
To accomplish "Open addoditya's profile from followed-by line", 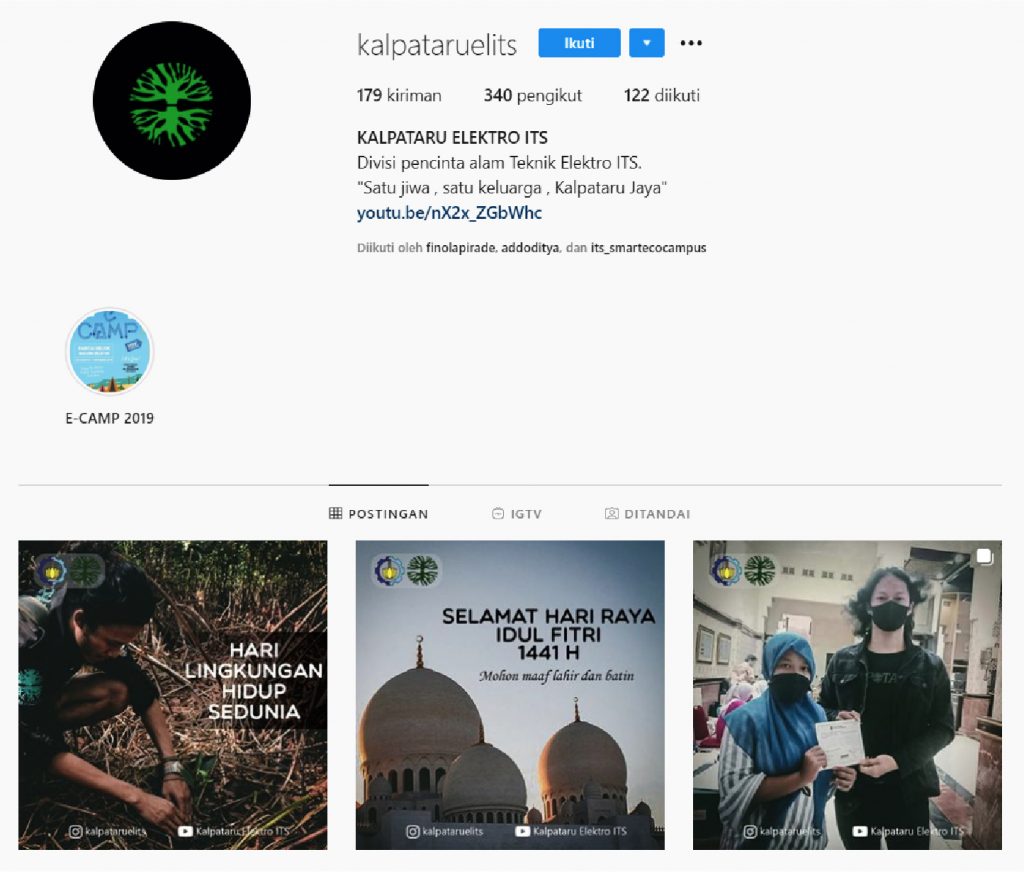I will pyautogui.click(x=530, y=248).
